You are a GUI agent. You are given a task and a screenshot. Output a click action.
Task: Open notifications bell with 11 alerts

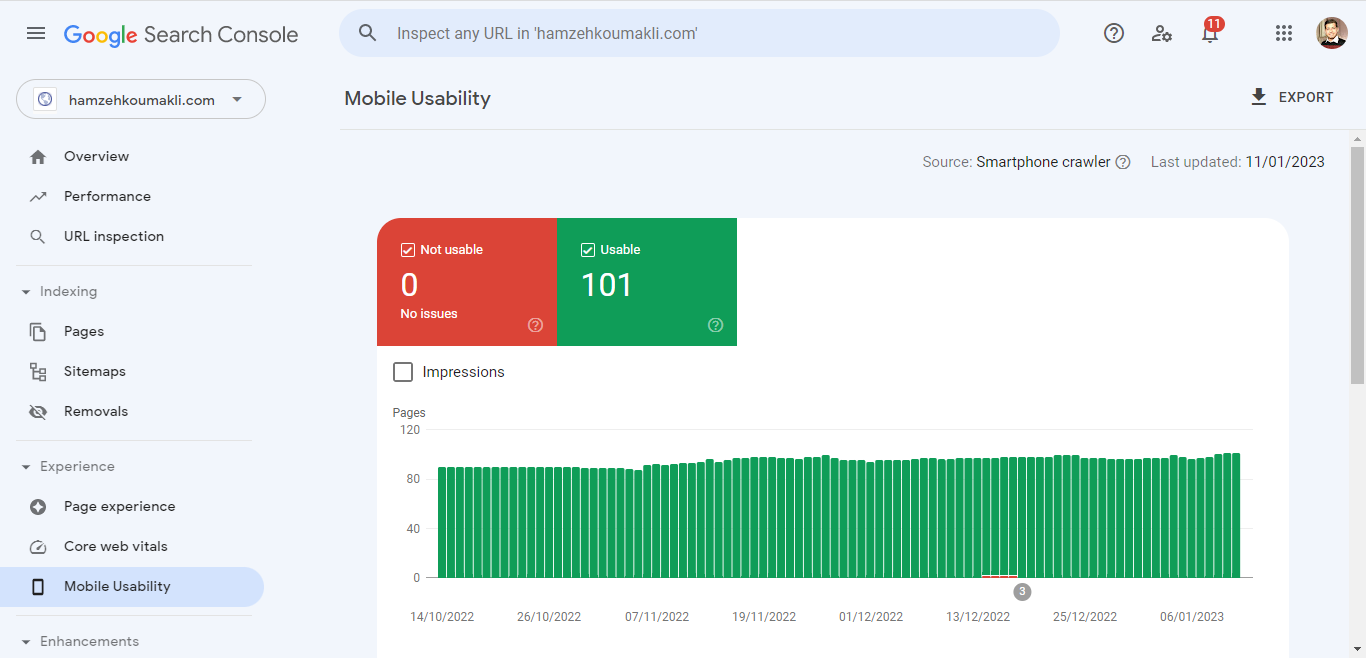click(1210, 33)
